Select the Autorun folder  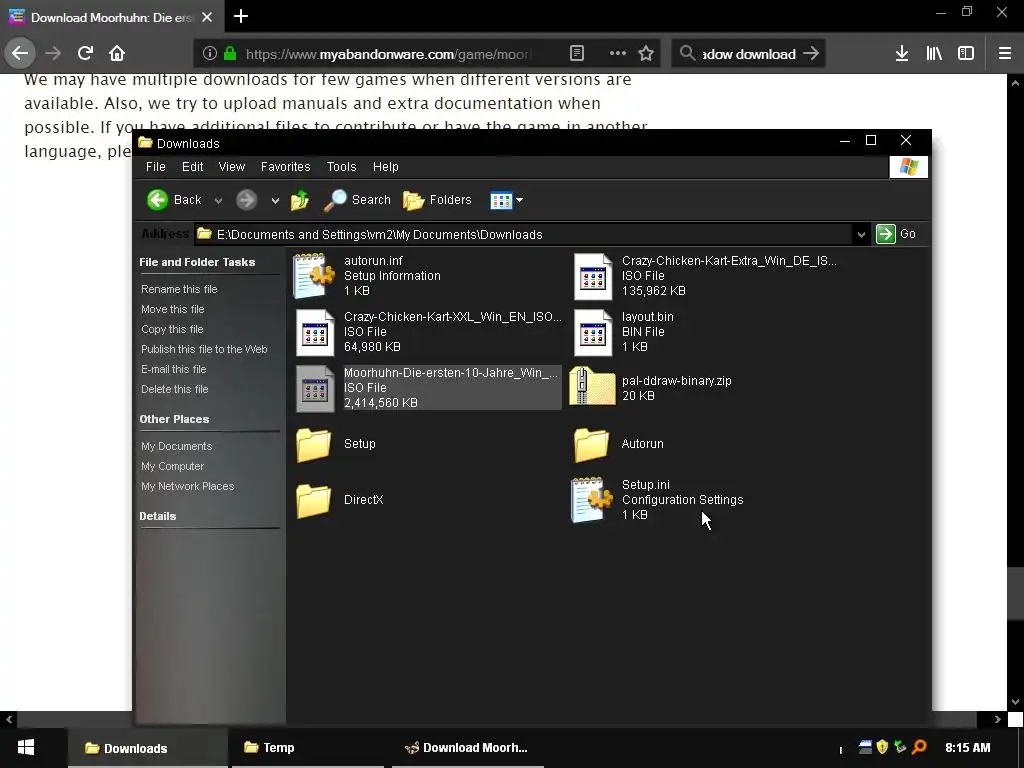coord(618,443)
